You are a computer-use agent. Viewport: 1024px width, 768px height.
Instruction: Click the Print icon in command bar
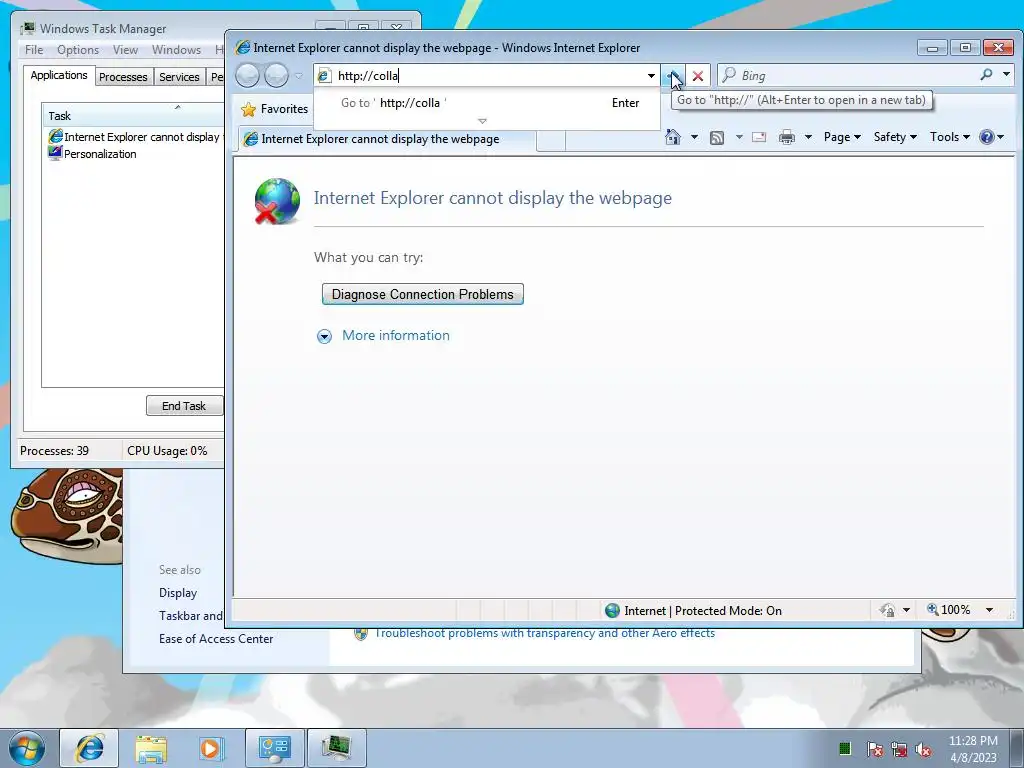pos(787,137)
